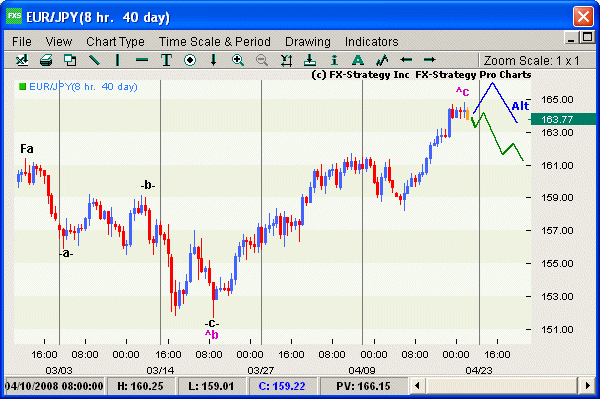Image resolution: width=600 pixels, height=399 pixels.
Task: Click the Excel export toolbar icon
Action: [22, 60]
